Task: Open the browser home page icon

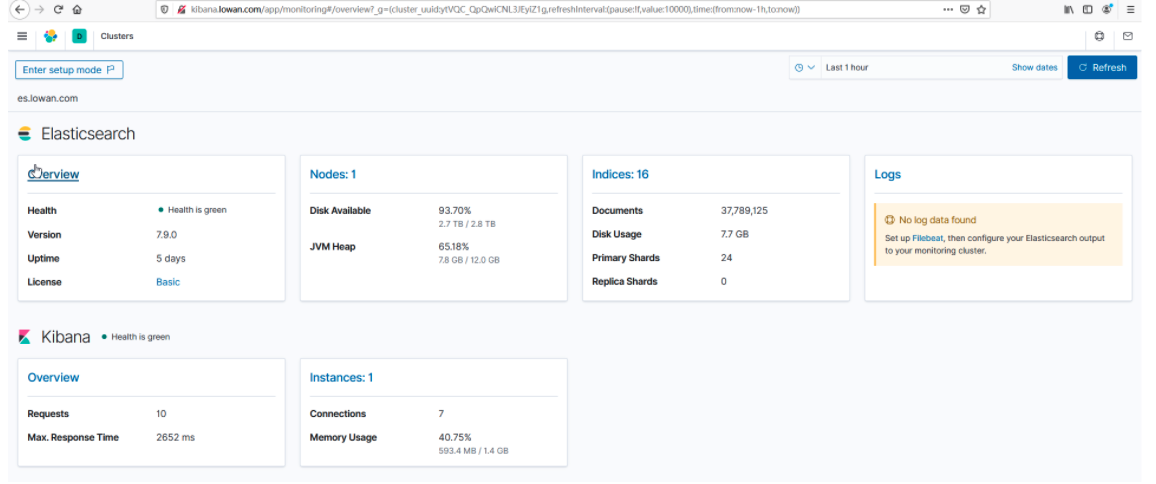Action: tap(77, 10)
